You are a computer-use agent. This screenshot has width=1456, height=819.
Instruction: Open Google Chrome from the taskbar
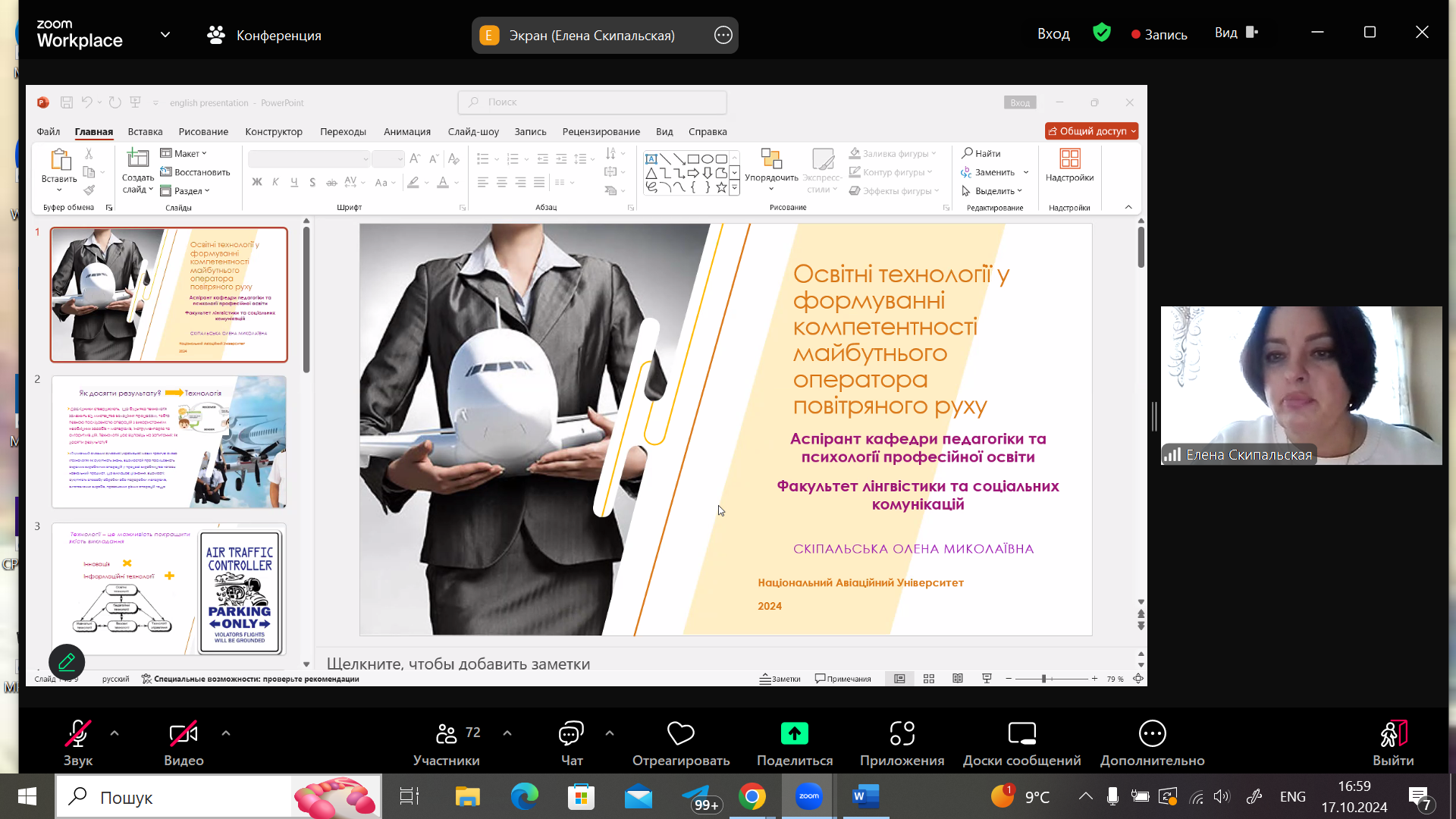752,797
